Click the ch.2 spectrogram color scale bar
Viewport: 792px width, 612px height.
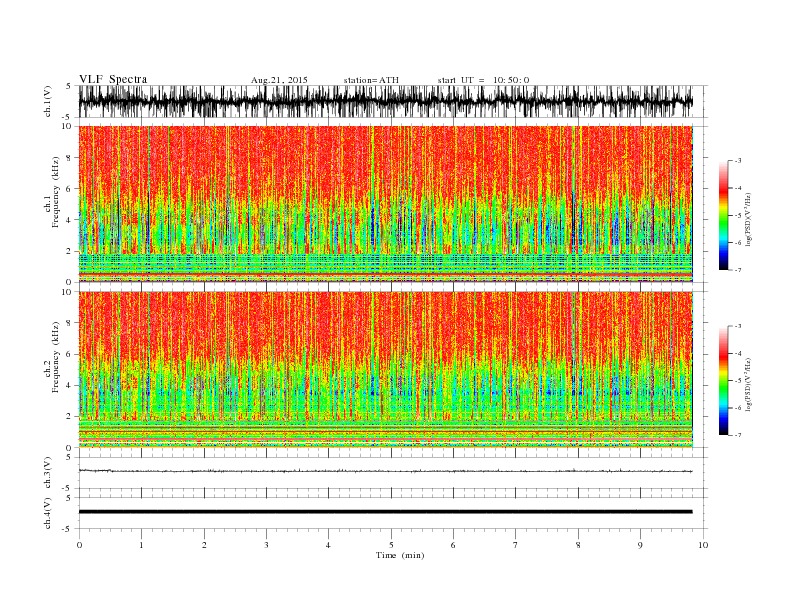tap(723, 380)
